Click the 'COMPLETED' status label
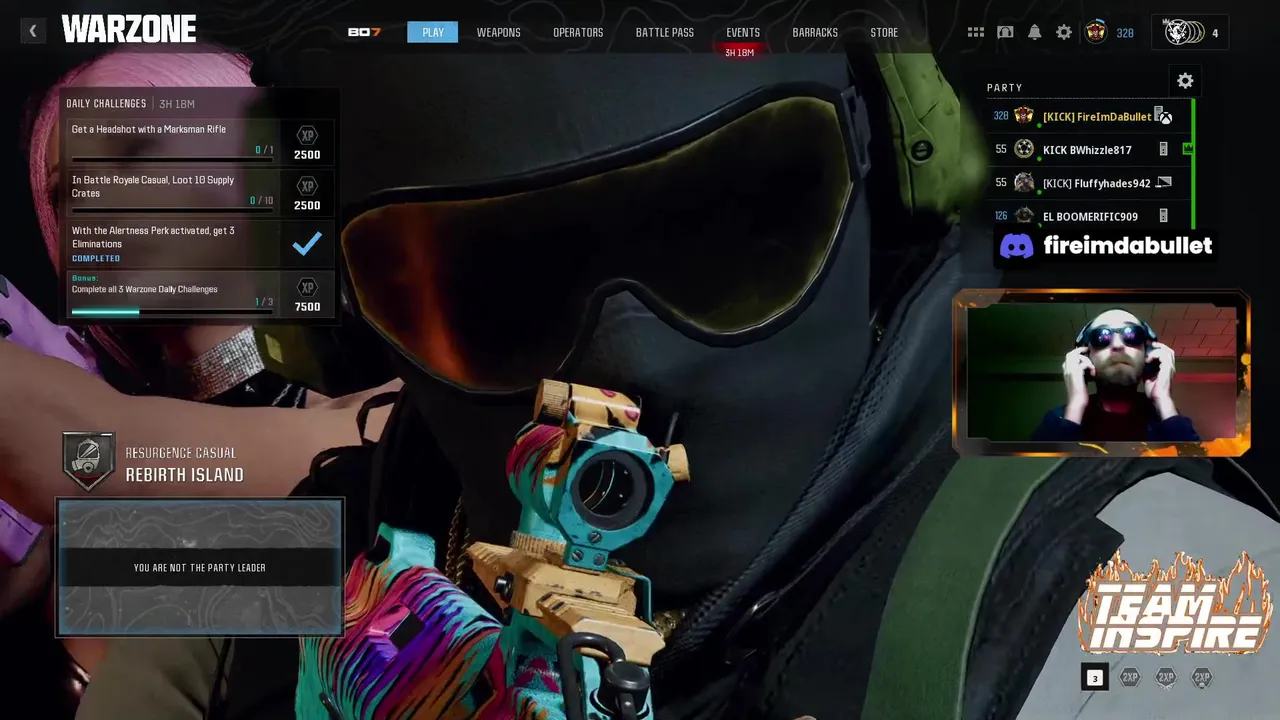The image size is (1280, 720). [x=96, y=258]
